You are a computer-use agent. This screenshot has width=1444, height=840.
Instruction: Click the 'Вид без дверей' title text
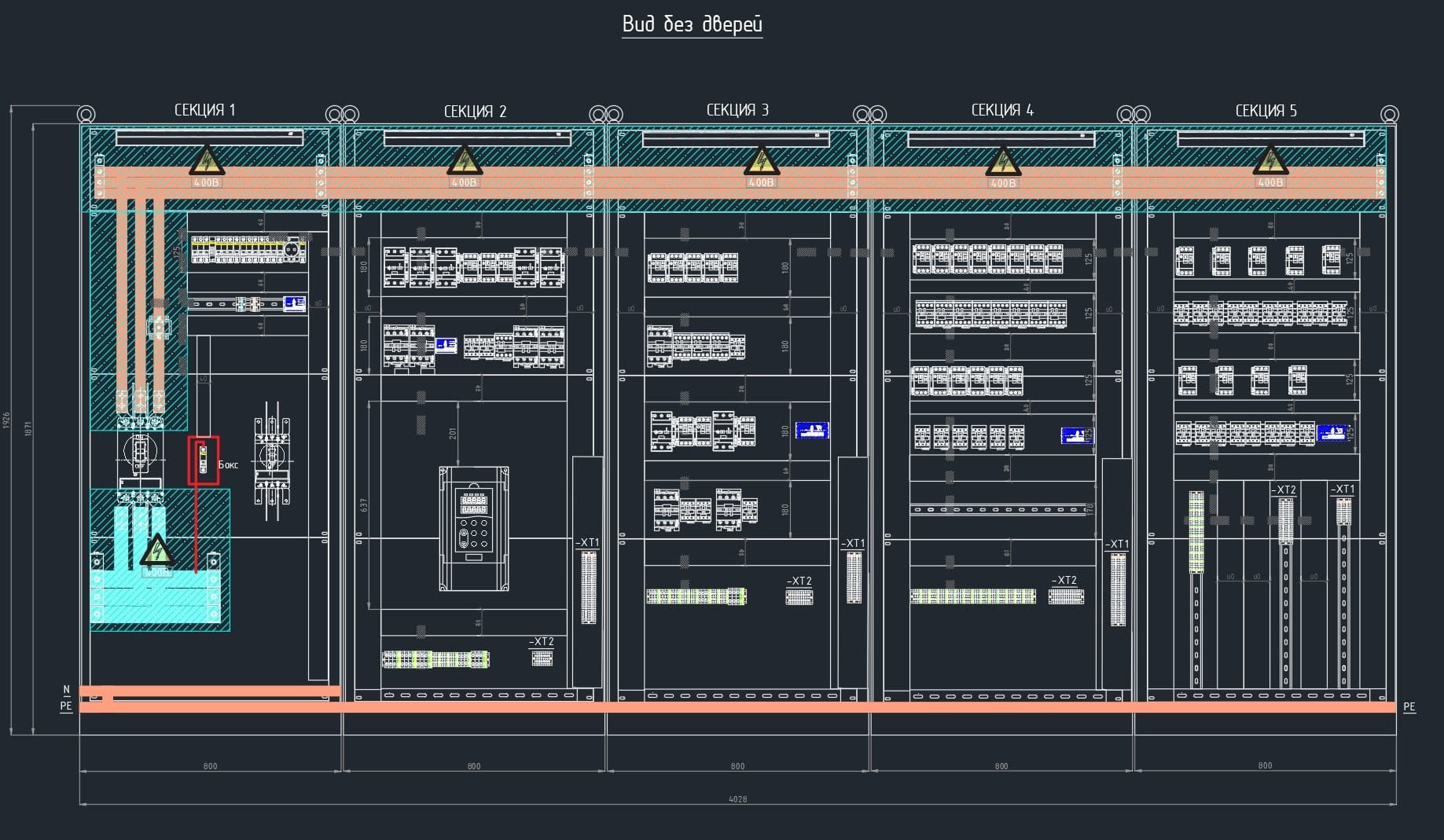(692, 24)
